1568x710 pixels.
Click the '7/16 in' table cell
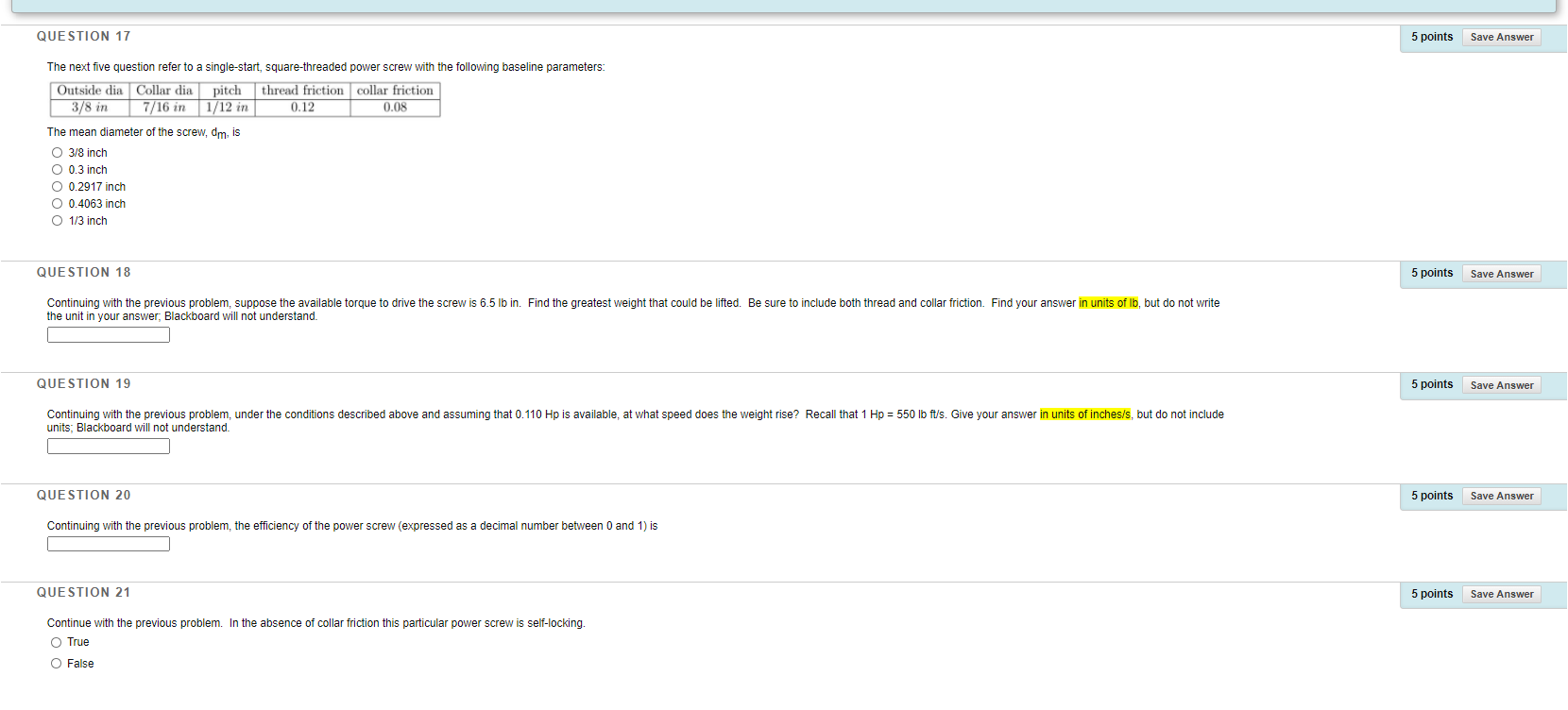tap(164, 108)
